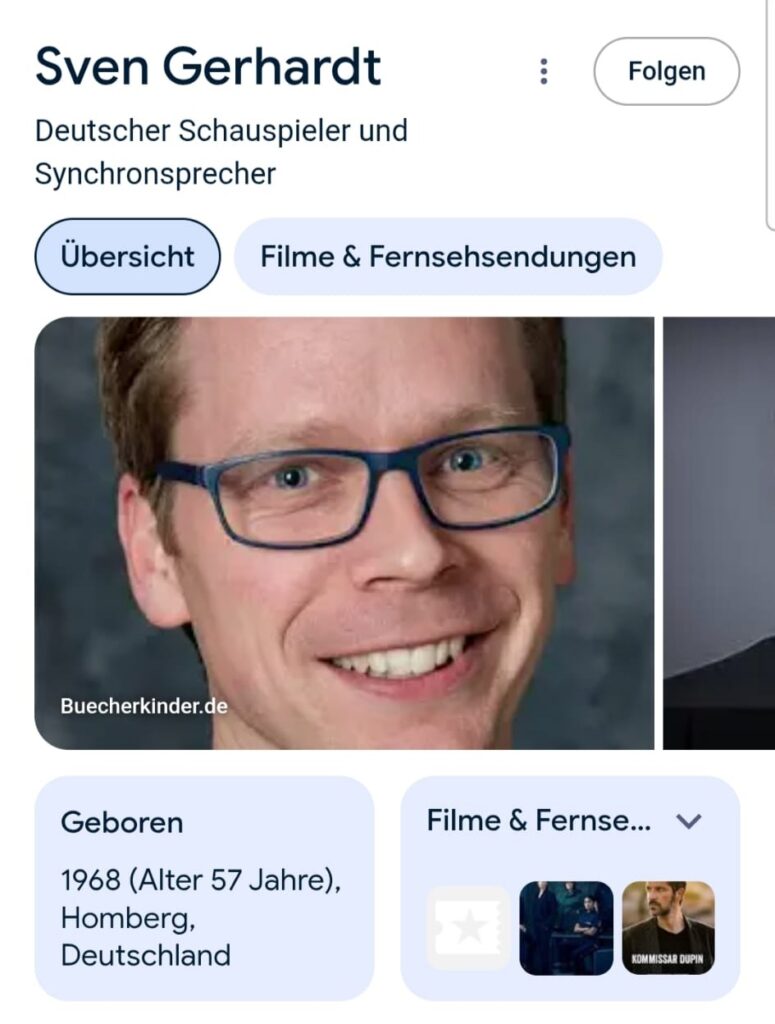Image resolution: width=775 pixels, height=1024 pixels.
Task: Tap the Geboren card heading
Action: [x=122, y=822]
